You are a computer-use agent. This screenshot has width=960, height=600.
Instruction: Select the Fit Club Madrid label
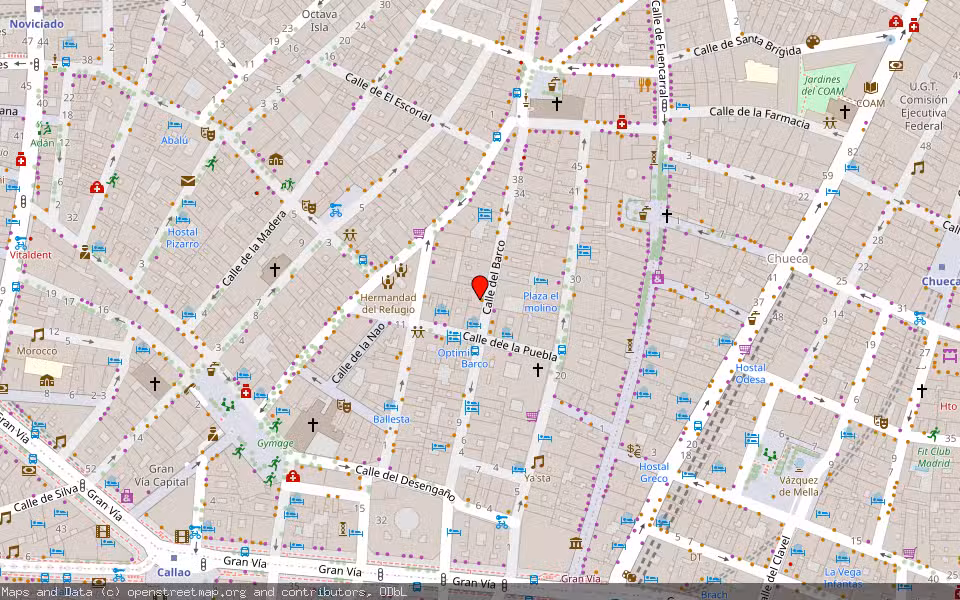(934, 457)
